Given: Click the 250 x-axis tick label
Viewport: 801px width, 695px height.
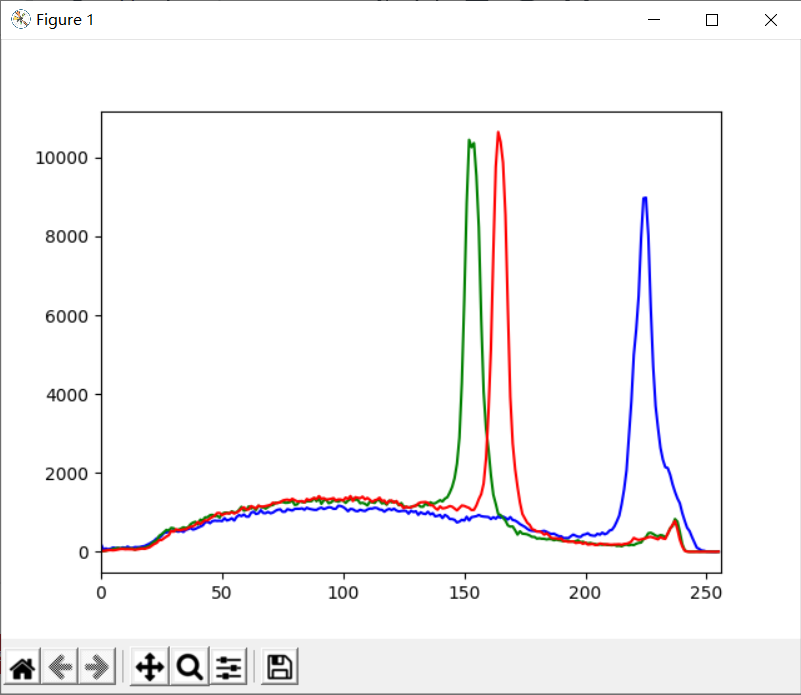Looking at the screenshot, I should click(707, 591).
